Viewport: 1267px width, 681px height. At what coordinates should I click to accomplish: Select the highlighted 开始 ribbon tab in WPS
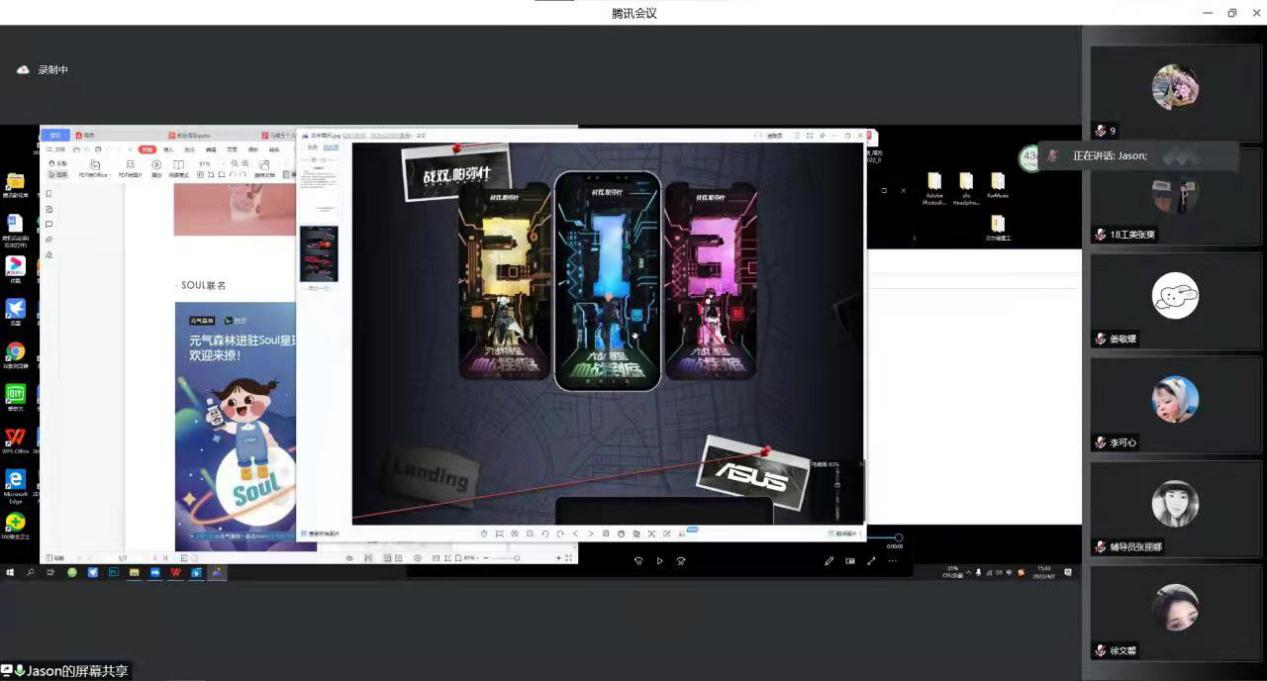tap(147, 149)
